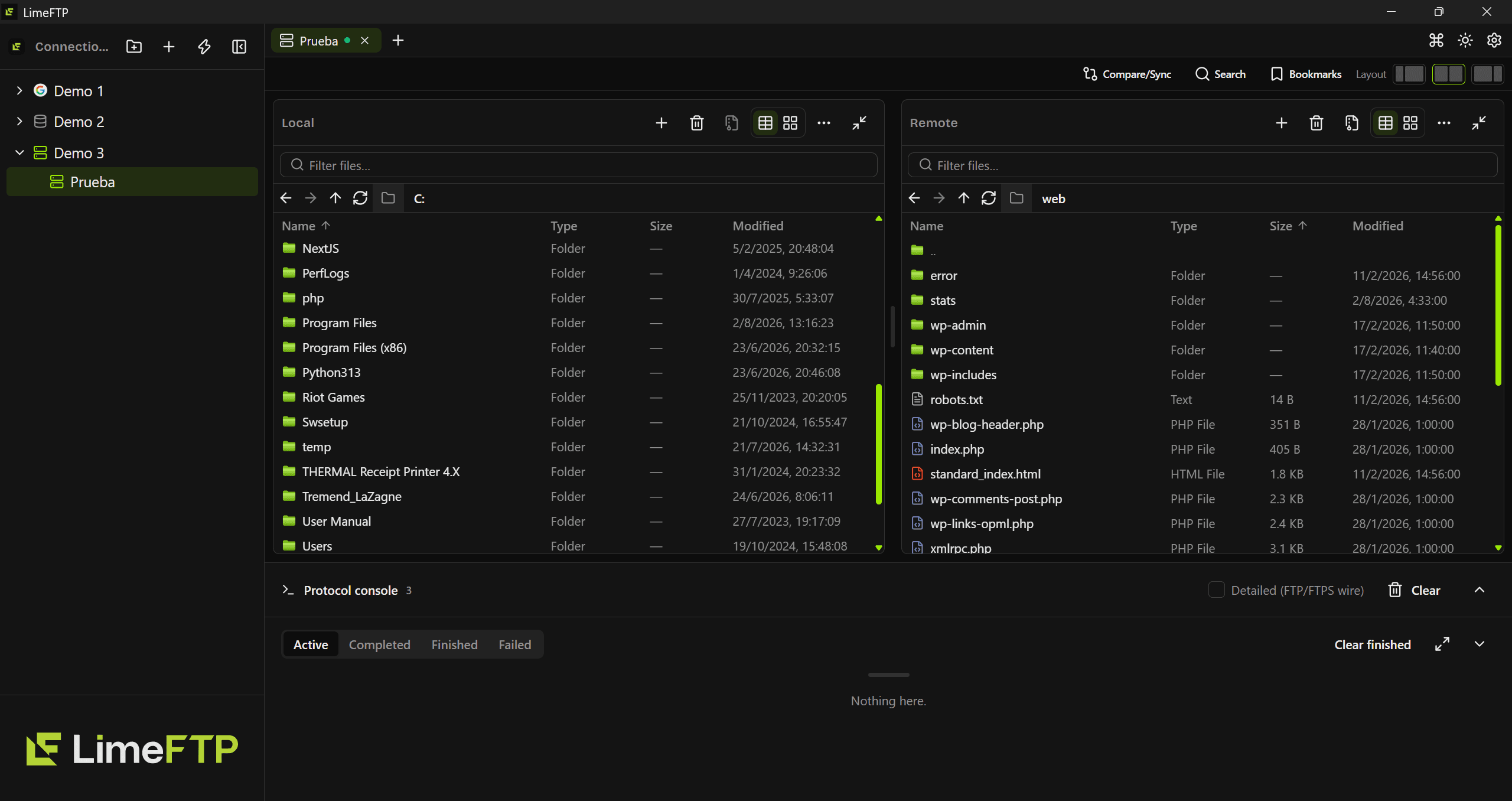The width and height of the screenshot is (1512, 801).
Task: Go back in Remote pane navigation
Action: click(914, 198)
